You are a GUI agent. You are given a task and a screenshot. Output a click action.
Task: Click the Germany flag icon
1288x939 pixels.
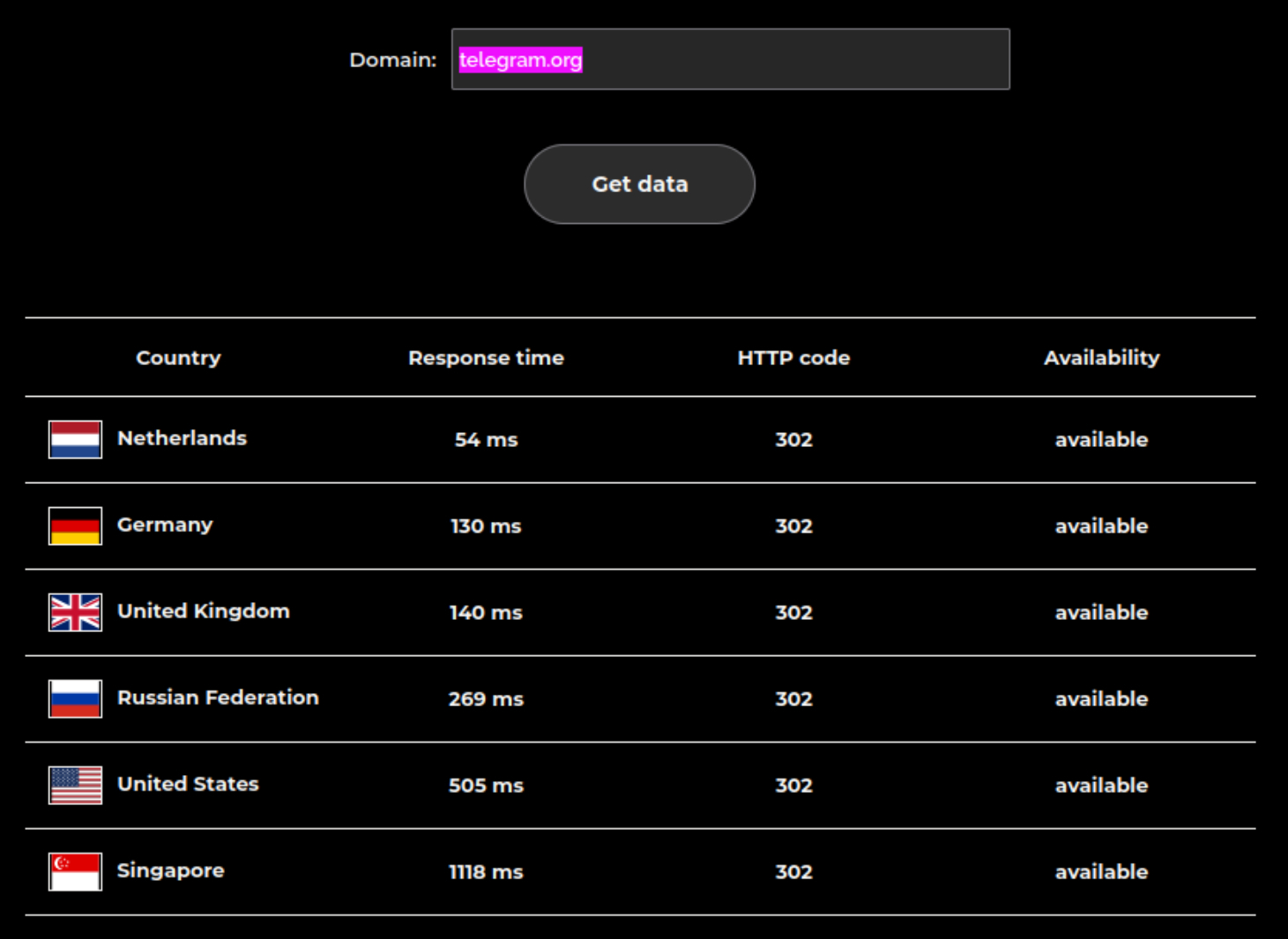point(75,525)
